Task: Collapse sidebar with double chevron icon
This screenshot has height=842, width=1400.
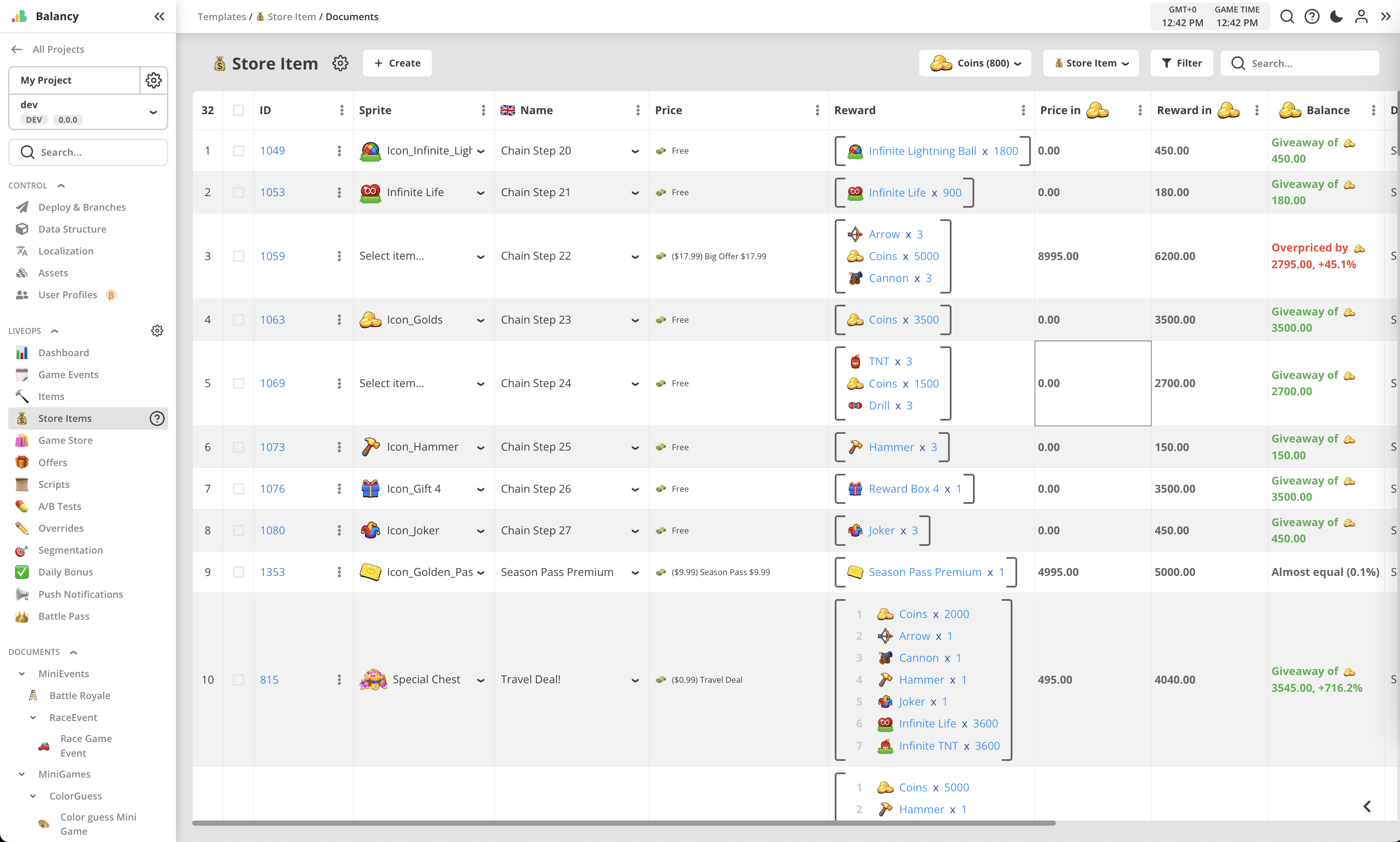Action: coord(159,16)
